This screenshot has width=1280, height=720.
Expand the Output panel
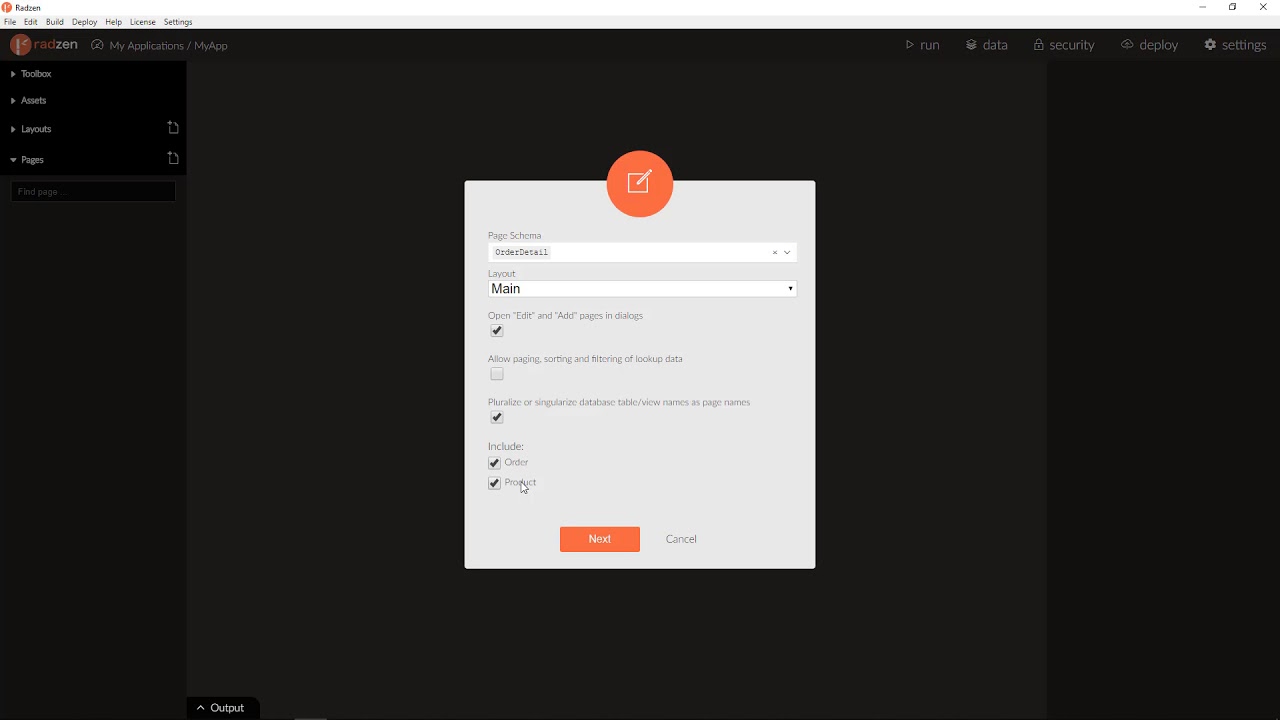pyautogui.click(x=222, y=708)
